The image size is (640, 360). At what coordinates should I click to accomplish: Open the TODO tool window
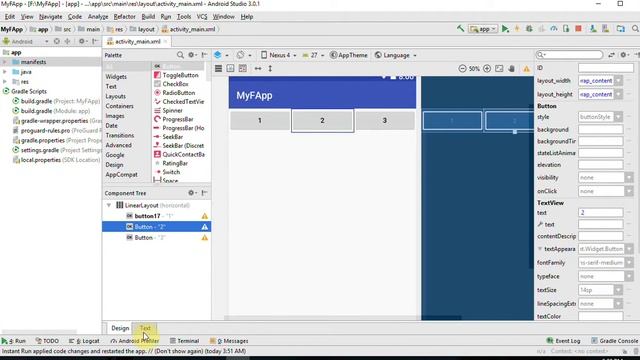pos(47,341)
